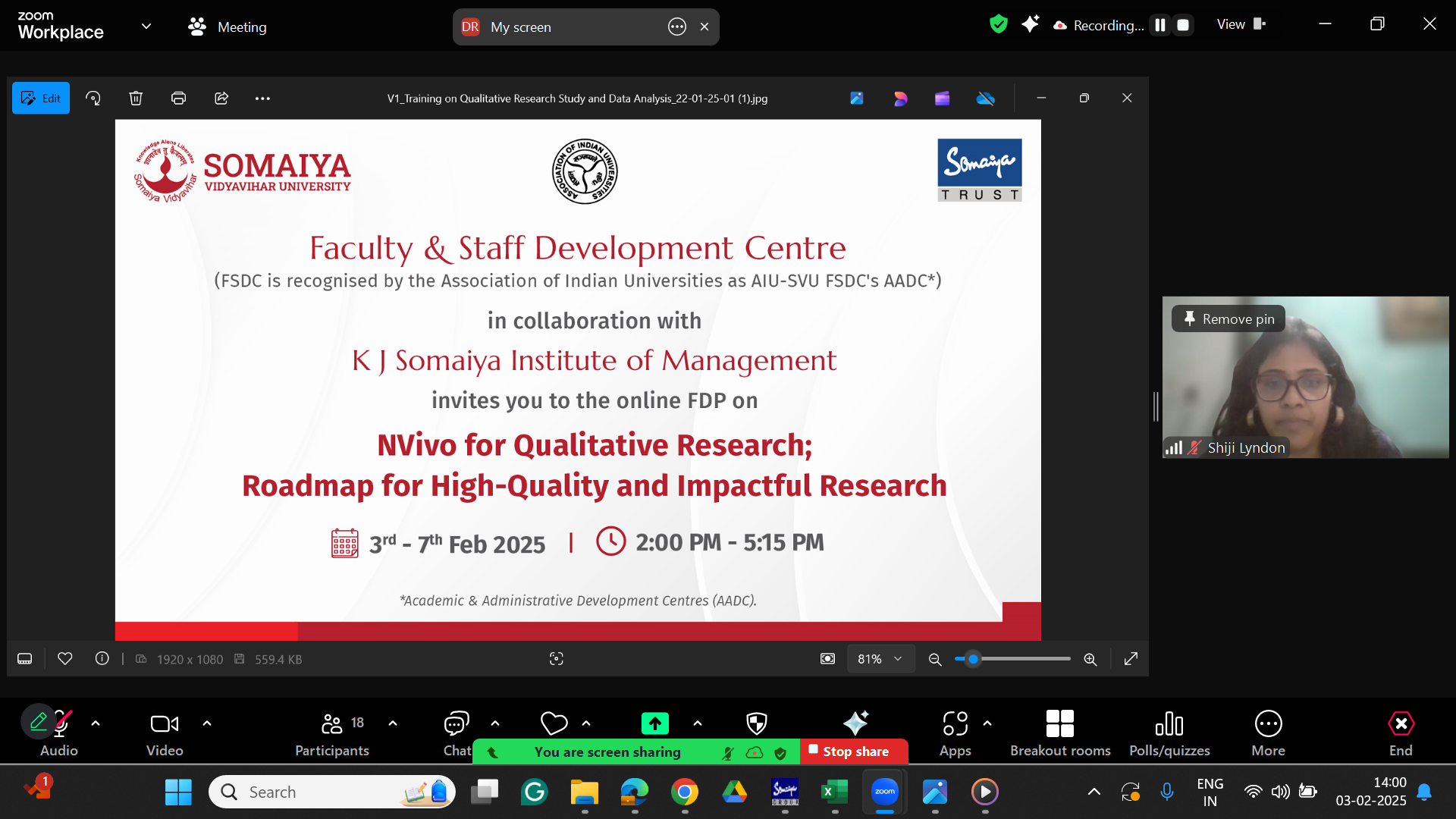Expand the screen sharing options chevron
Viewport: 1456px width, 819px height.
click(x=697, y=723)
